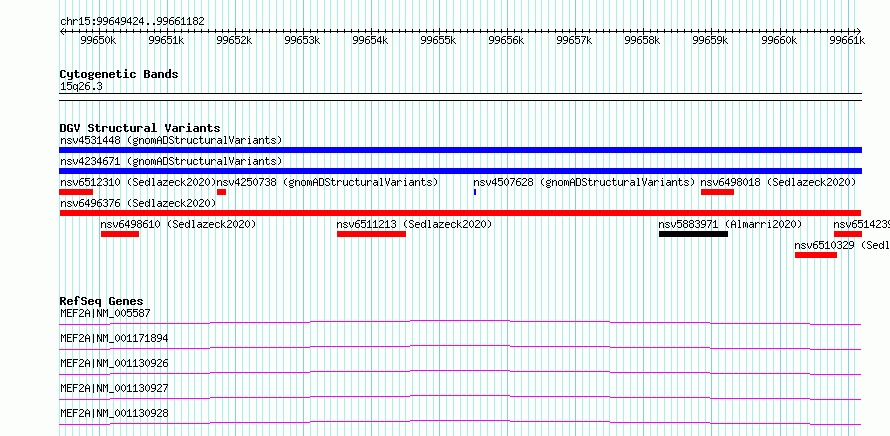Open nsv4234671 (gnomADStructuralVariants) label
The image size is (890, 436).
(x=171, y=161)
